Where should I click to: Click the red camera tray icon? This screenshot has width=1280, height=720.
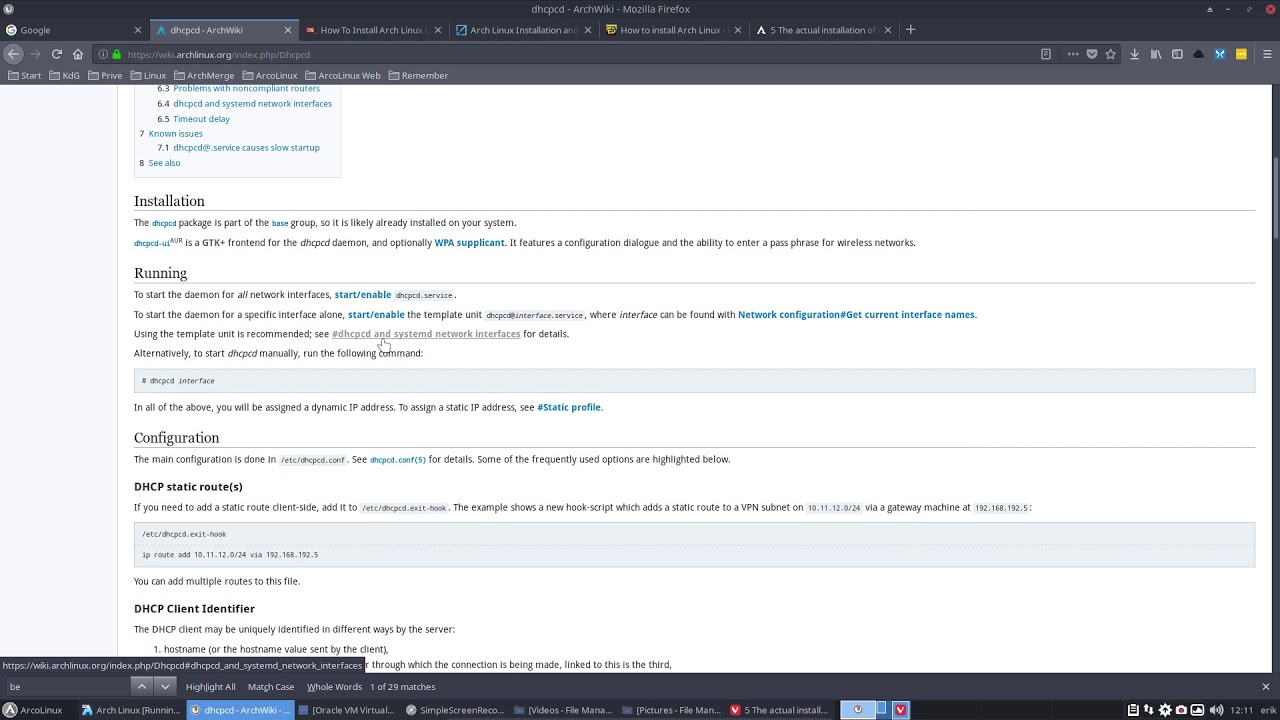coord(1181,710)
